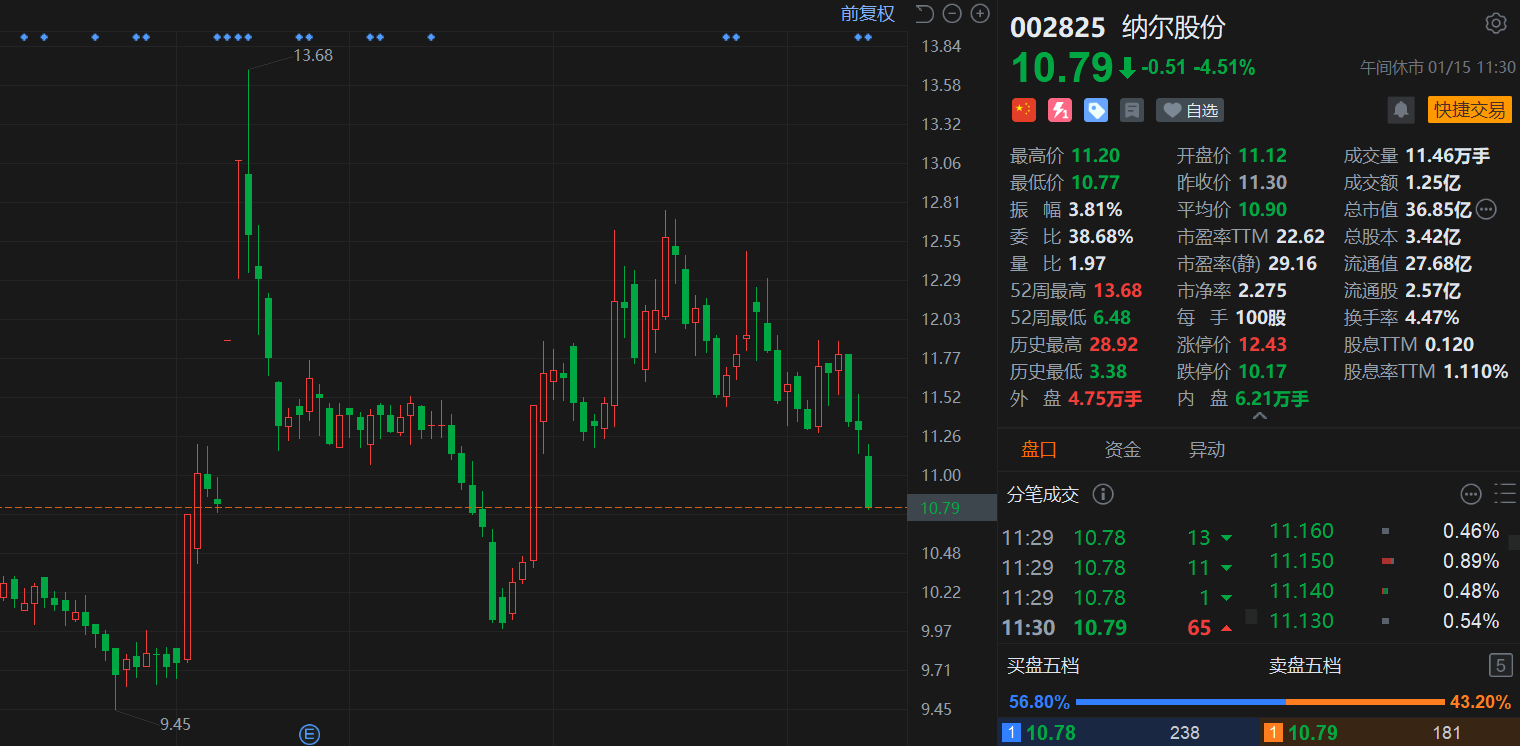Expand more options for 总市值
This screenshot has height=746, width=1520.
pos(1487,210)
